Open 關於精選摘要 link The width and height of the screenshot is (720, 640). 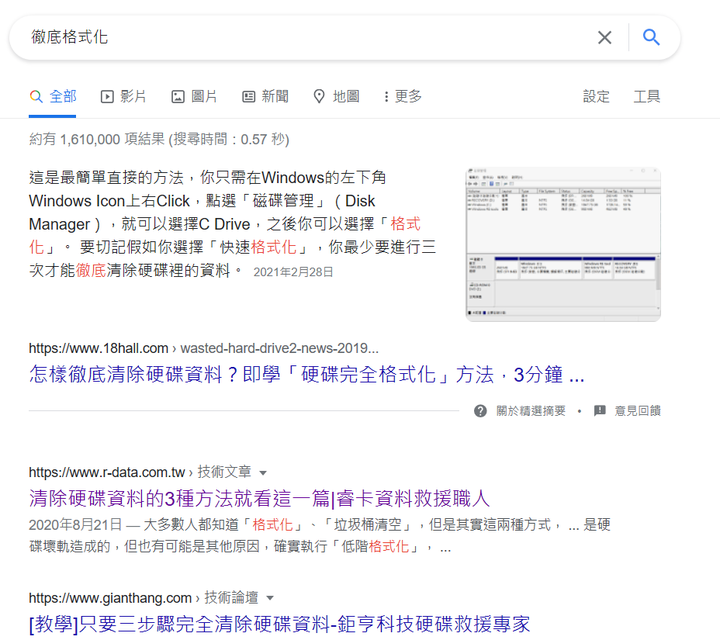point(531,411)
